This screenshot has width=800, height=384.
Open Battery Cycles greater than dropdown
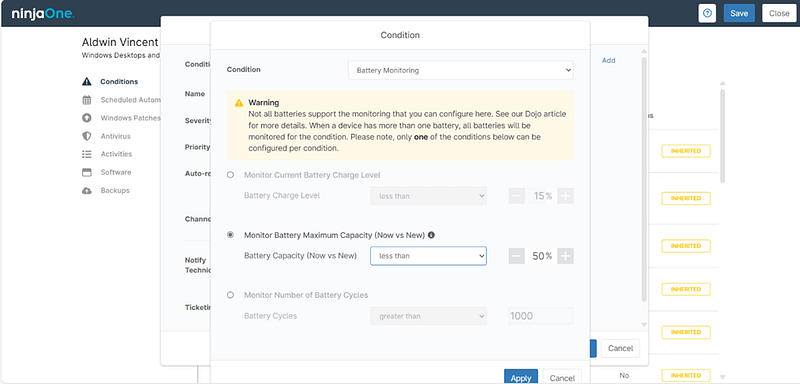429,316
